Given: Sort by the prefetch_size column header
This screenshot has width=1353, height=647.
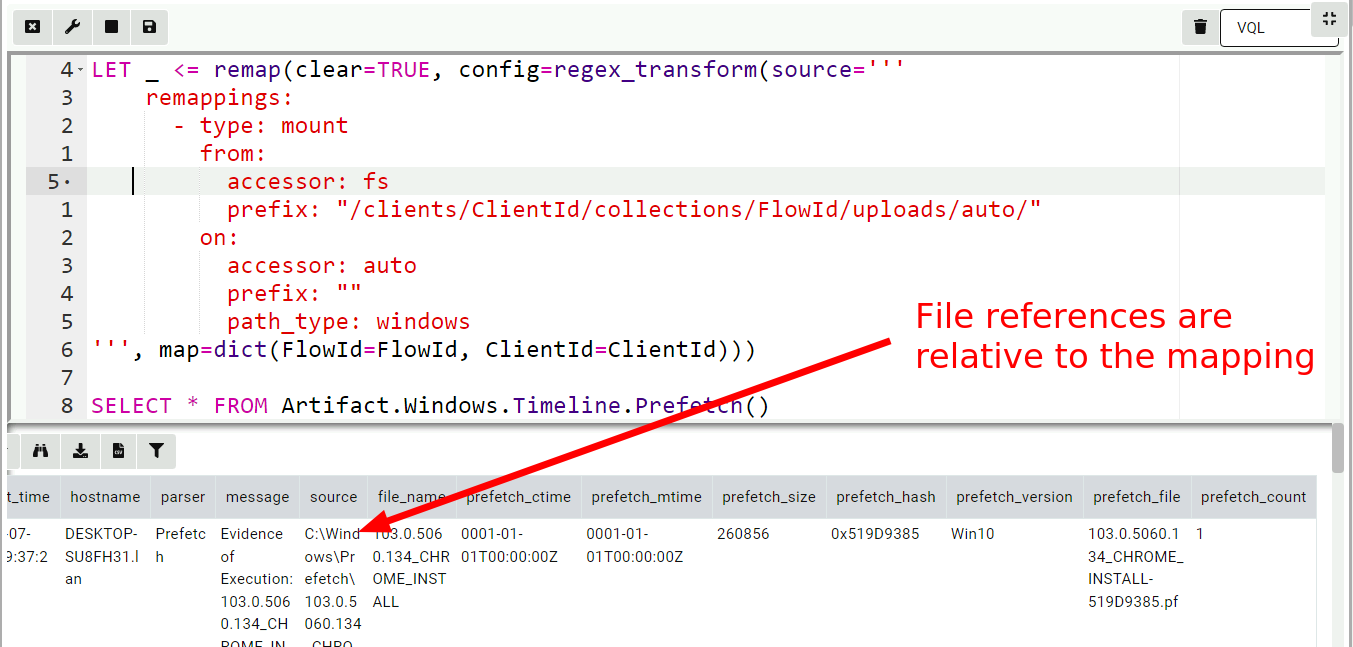Looking at the screenshot, I should [x=768, y=497].
